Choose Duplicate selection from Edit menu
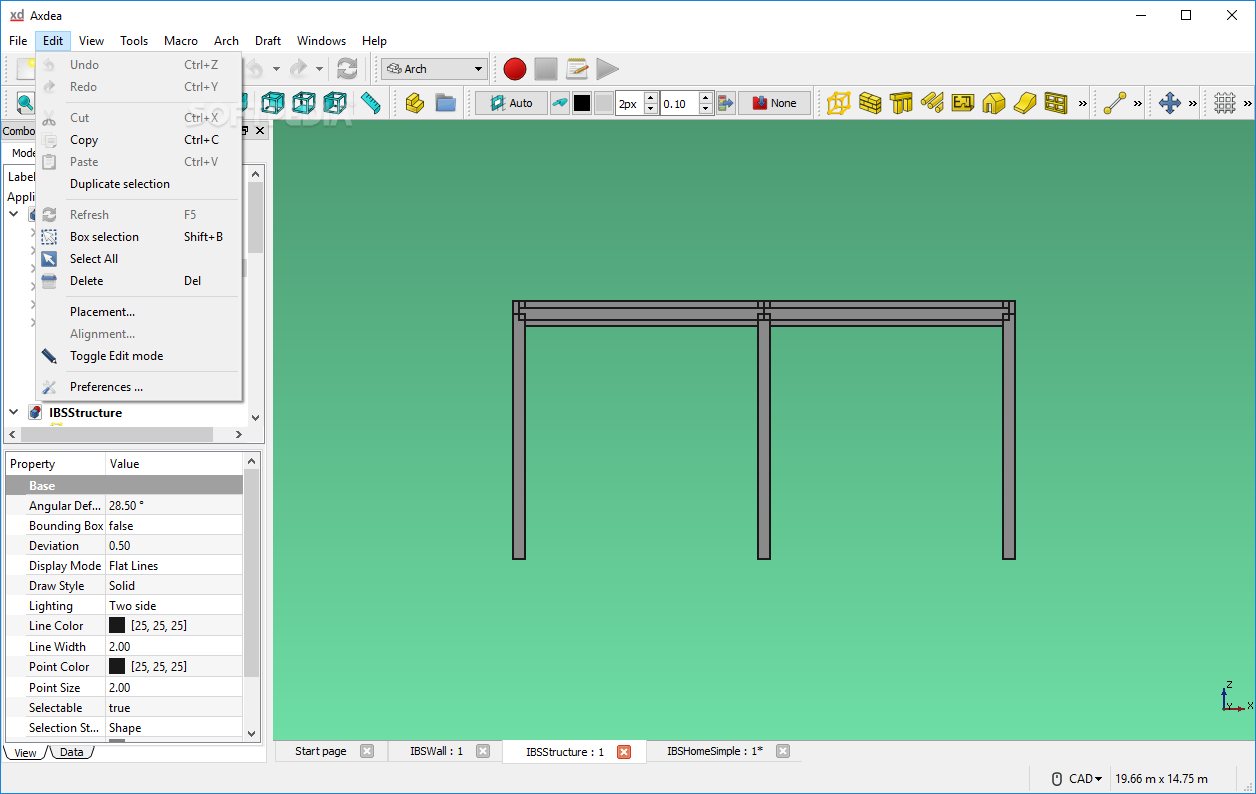The width and height of the screenshot is (1256, 794). click(138, 184)
